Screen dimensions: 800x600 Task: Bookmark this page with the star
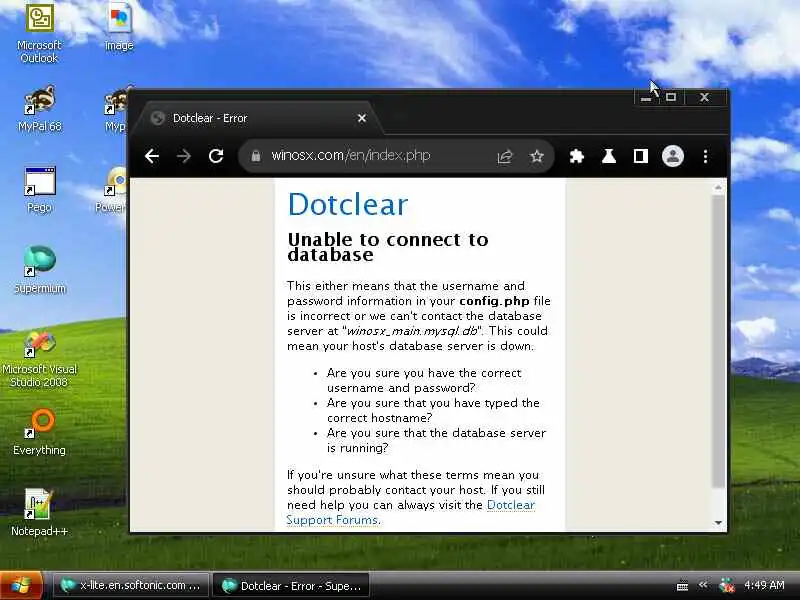537,156
